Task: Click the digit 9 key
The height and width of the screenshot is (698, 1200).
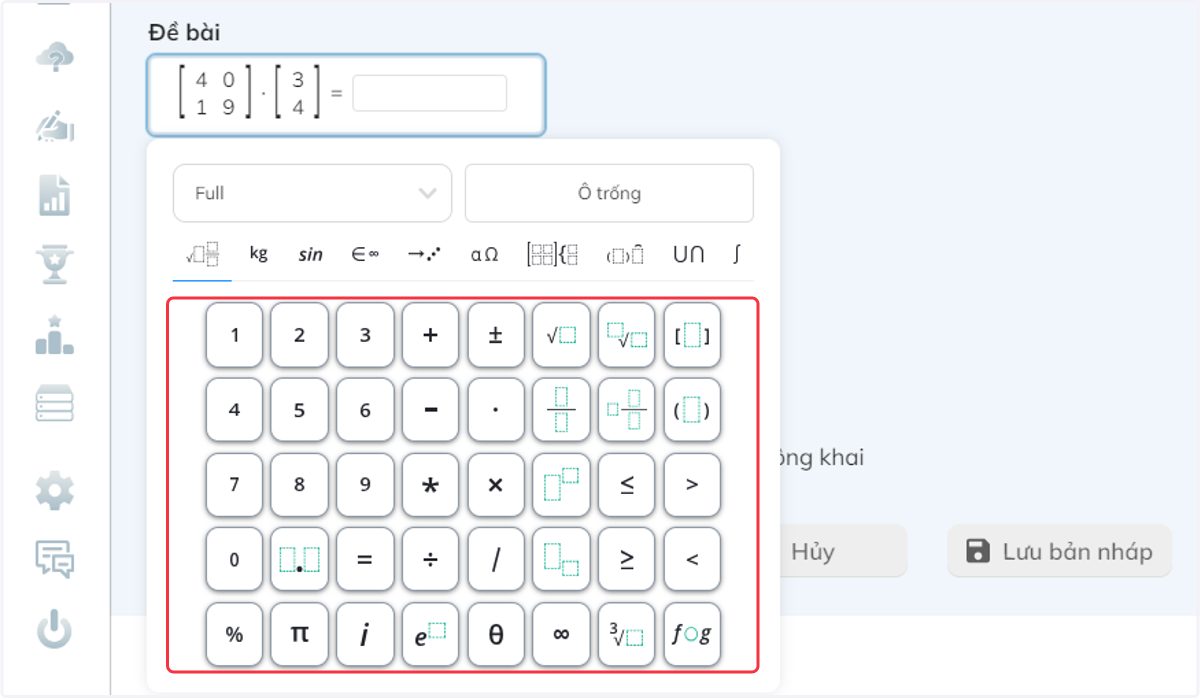Action: (365, 485)
